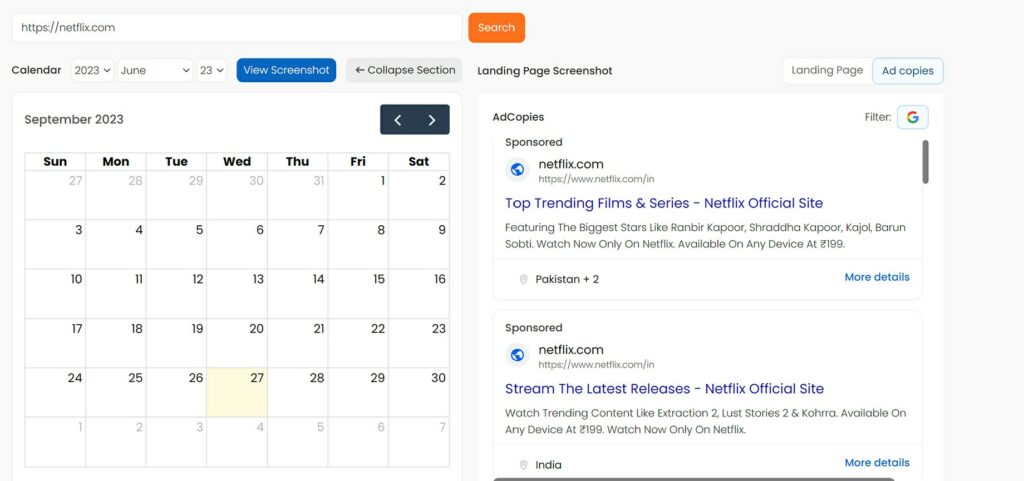Go to previous month with left chevron
Screen dimensions: 1024x481
(x=398, y=119)
